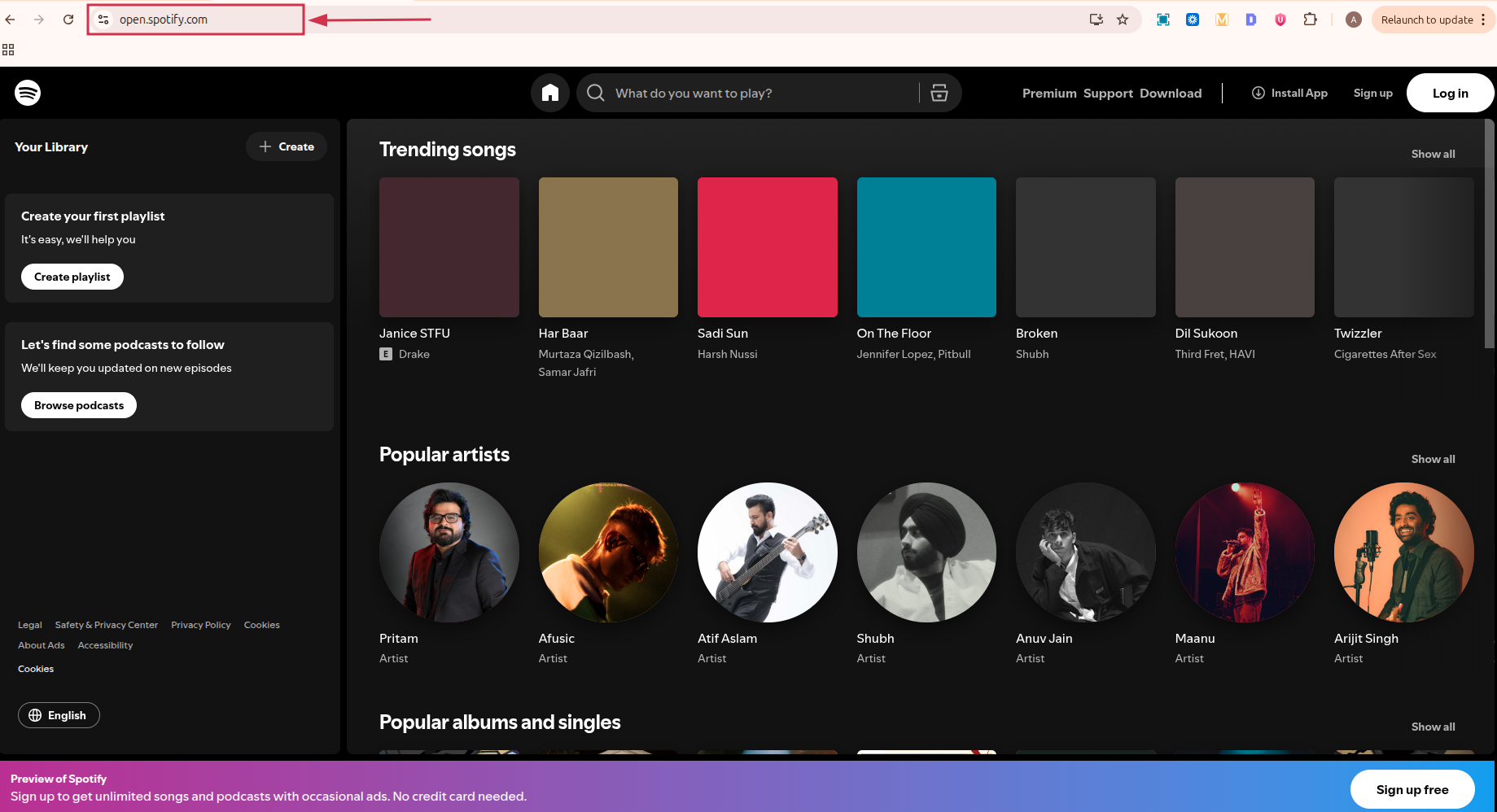Open site information icon in address bar
The height and width of the screenshot is (812, 1497).
tap(103, 20)
